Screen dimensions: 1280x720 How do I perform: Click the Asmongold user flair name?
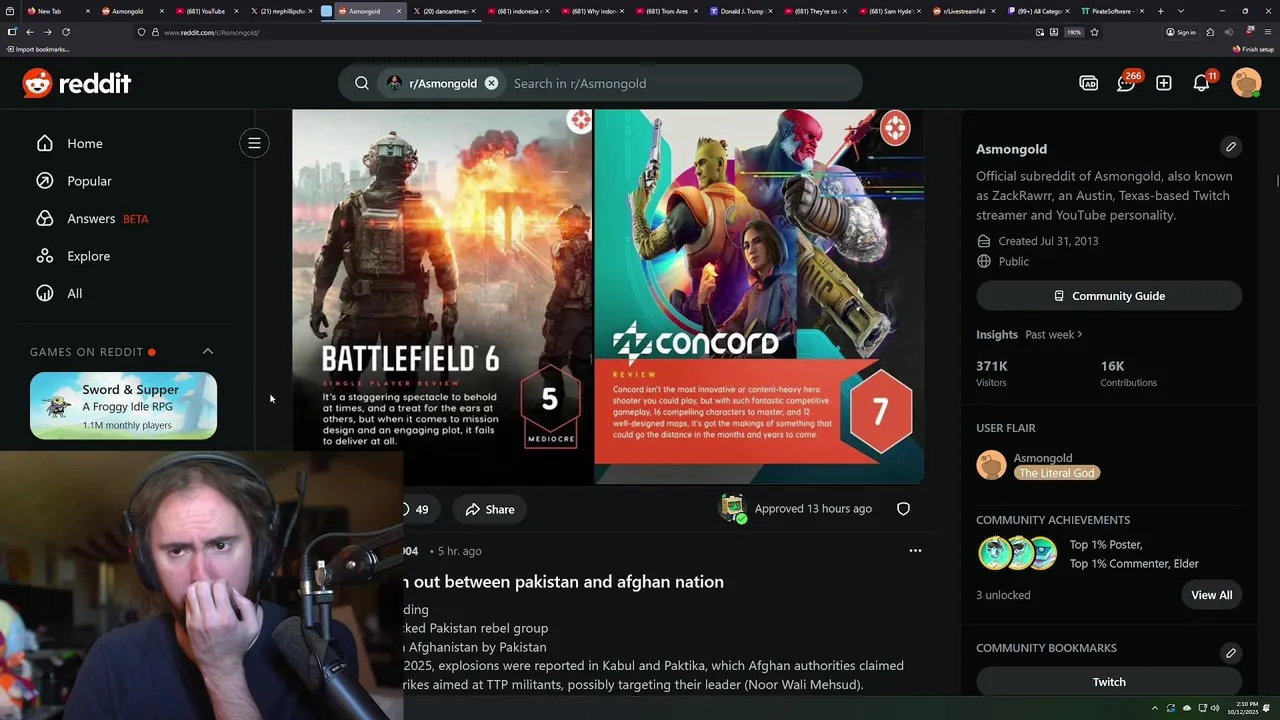click(x=1043, y=458)
